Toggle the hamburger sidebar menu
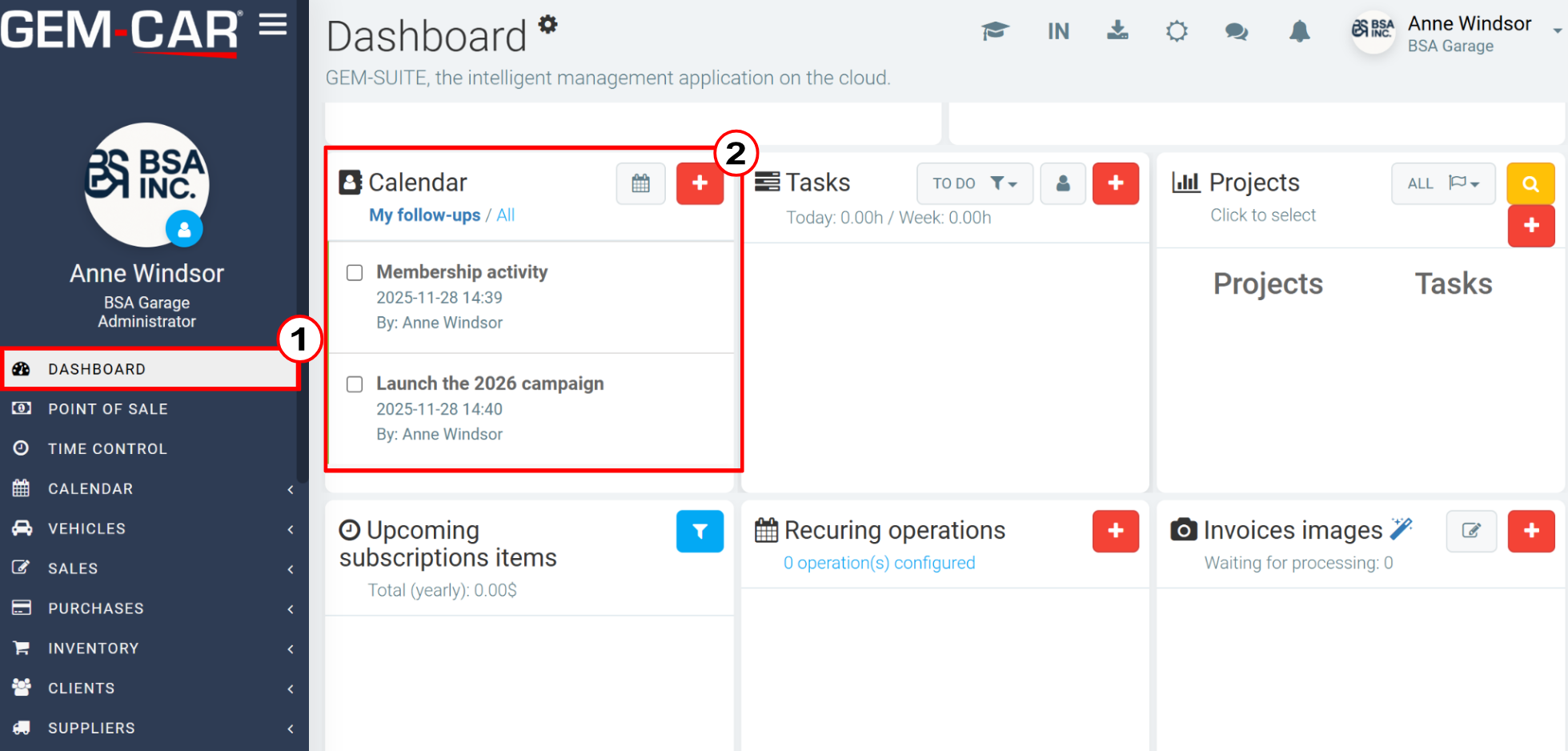This screenshot has height=751, width=1568. (x=273, y=25)
